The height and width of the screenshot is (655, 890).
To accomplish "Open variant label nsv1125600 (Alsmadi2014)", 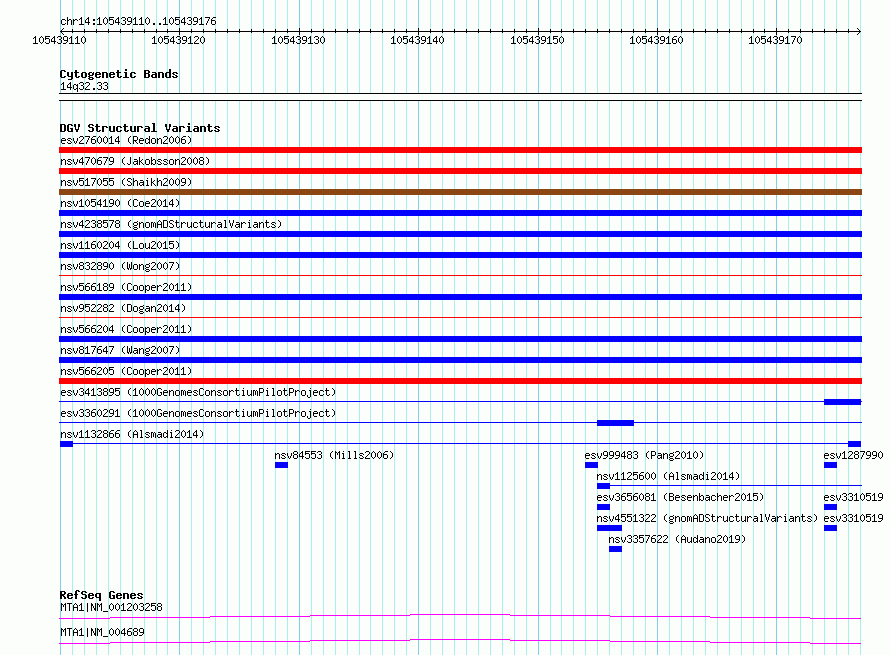I will pyautogui.click(x=668, y=476).
